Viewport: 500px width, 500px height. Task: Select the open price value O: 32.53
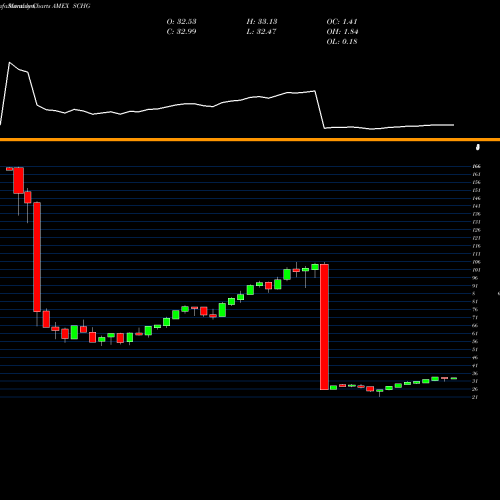tap(181, 22)
